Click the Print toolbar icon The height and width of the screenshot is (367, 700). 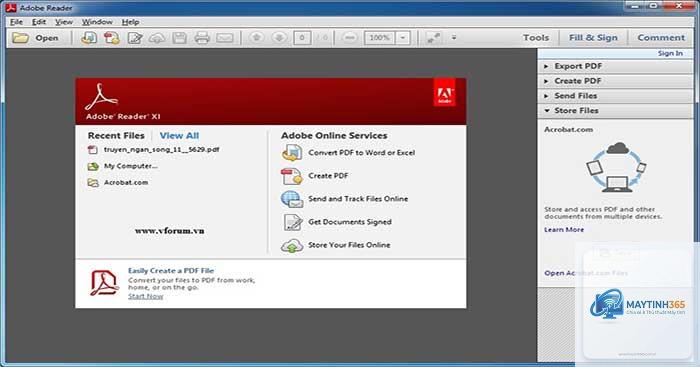[202, 38]
